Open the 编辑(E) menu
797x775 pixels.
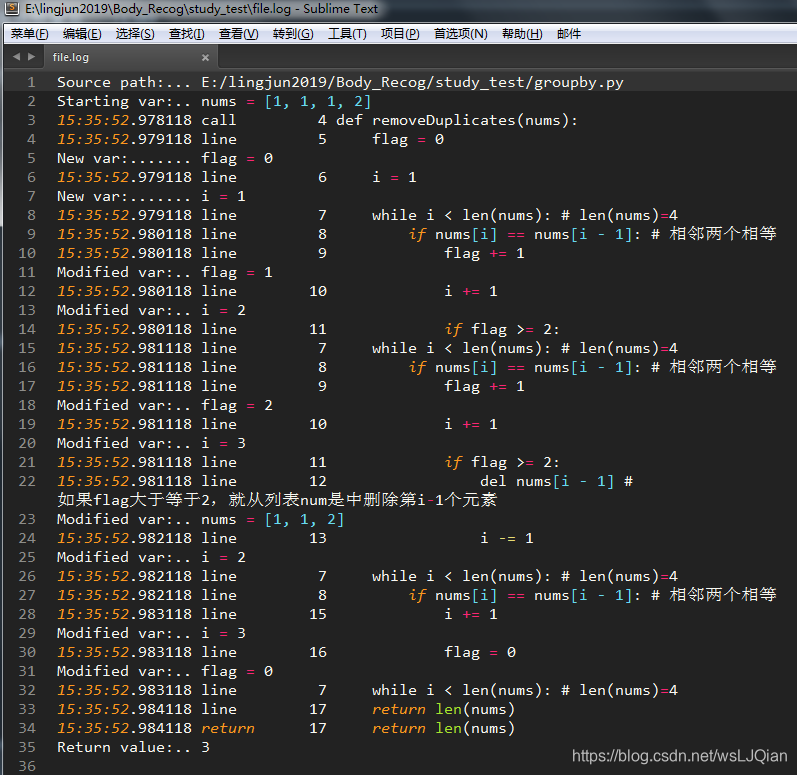point(82,34)
